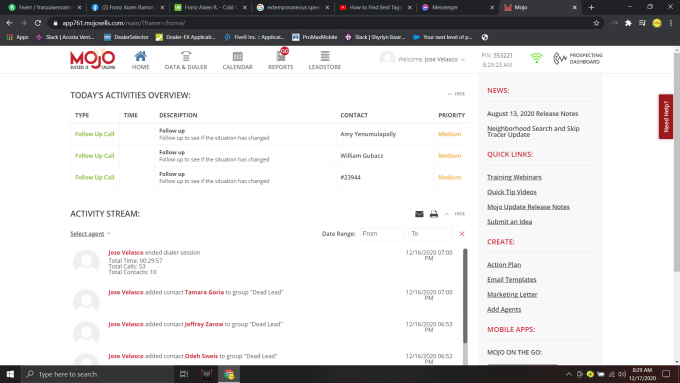Viewport: 680px width, 383px height.
Task: Open Quick Tip Videos link
Action: point(511,192)
